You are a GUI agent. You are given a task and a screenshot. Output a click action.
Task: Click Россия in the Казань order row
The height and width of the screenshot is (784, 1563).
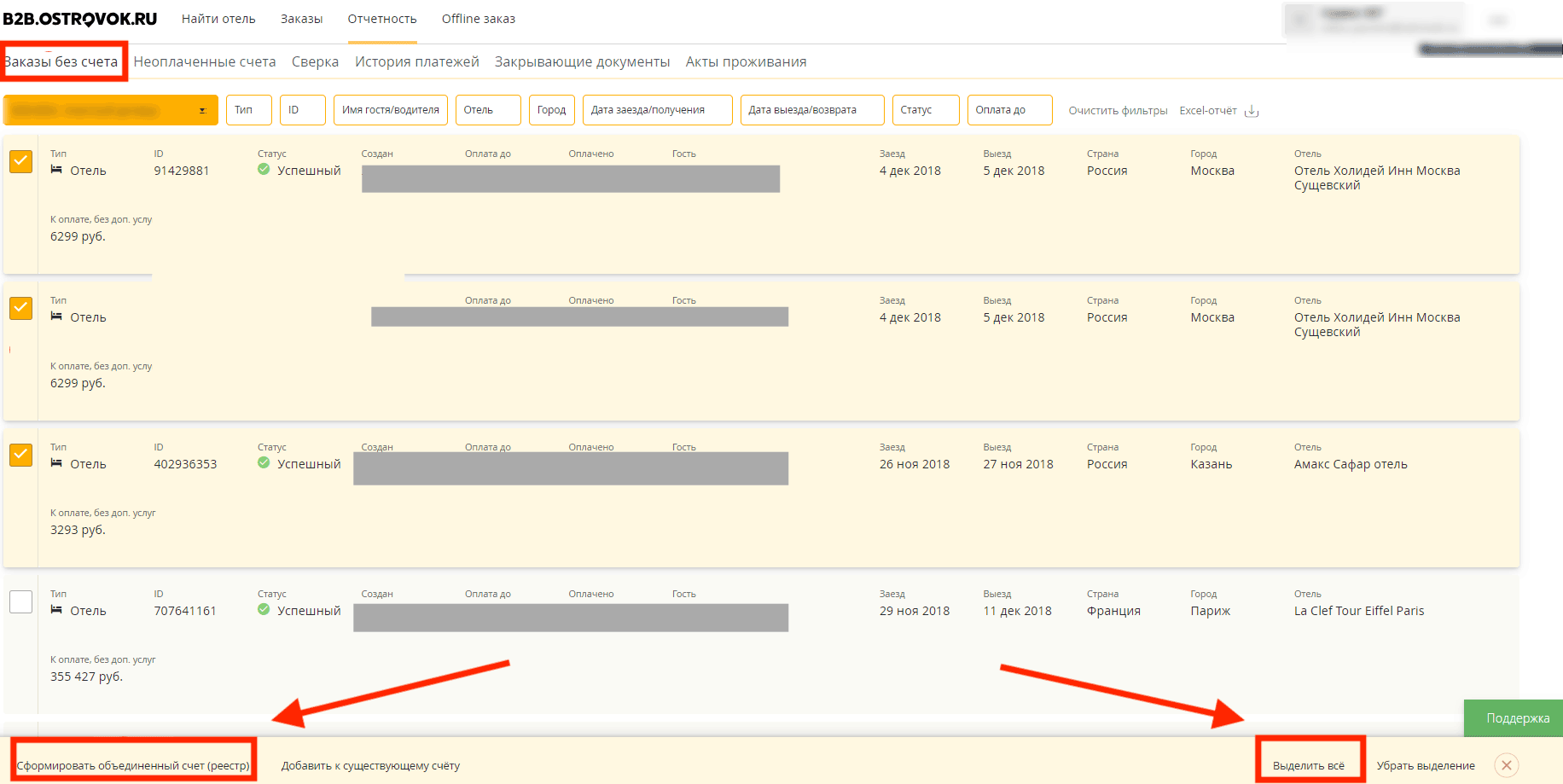[1107, 464]
